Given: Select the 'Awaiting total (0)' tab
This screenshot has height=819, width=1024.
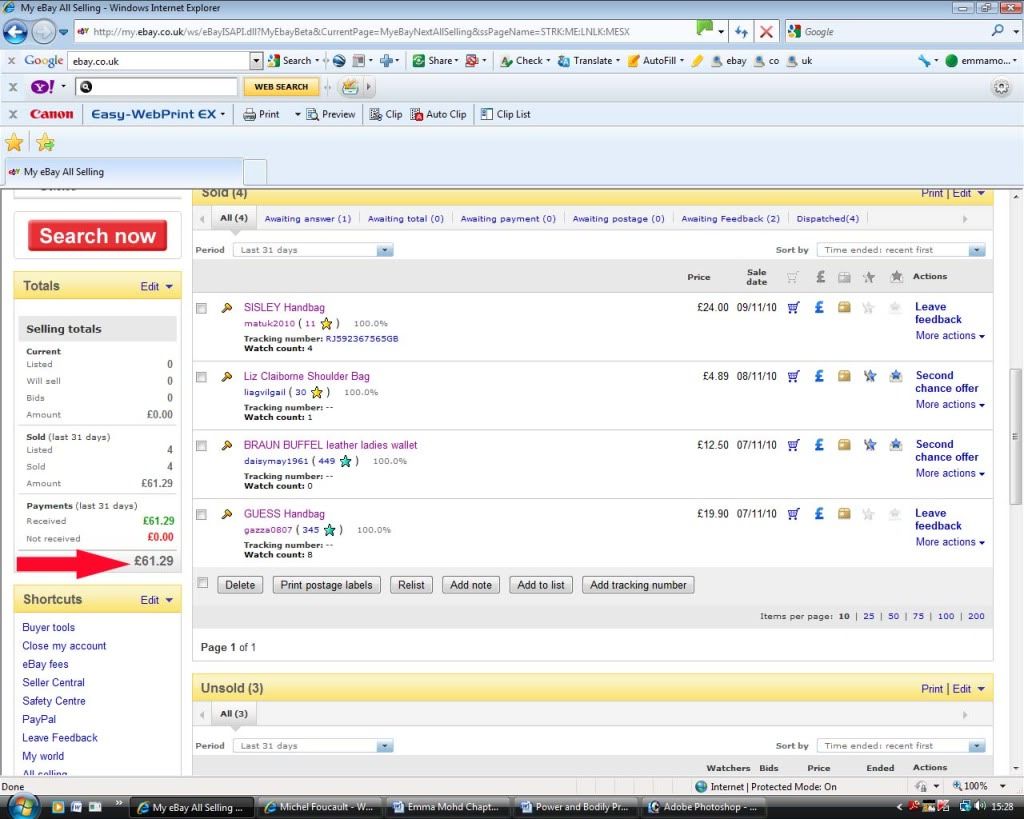Looking at the screenshot, I should click(x=406, y=219).
